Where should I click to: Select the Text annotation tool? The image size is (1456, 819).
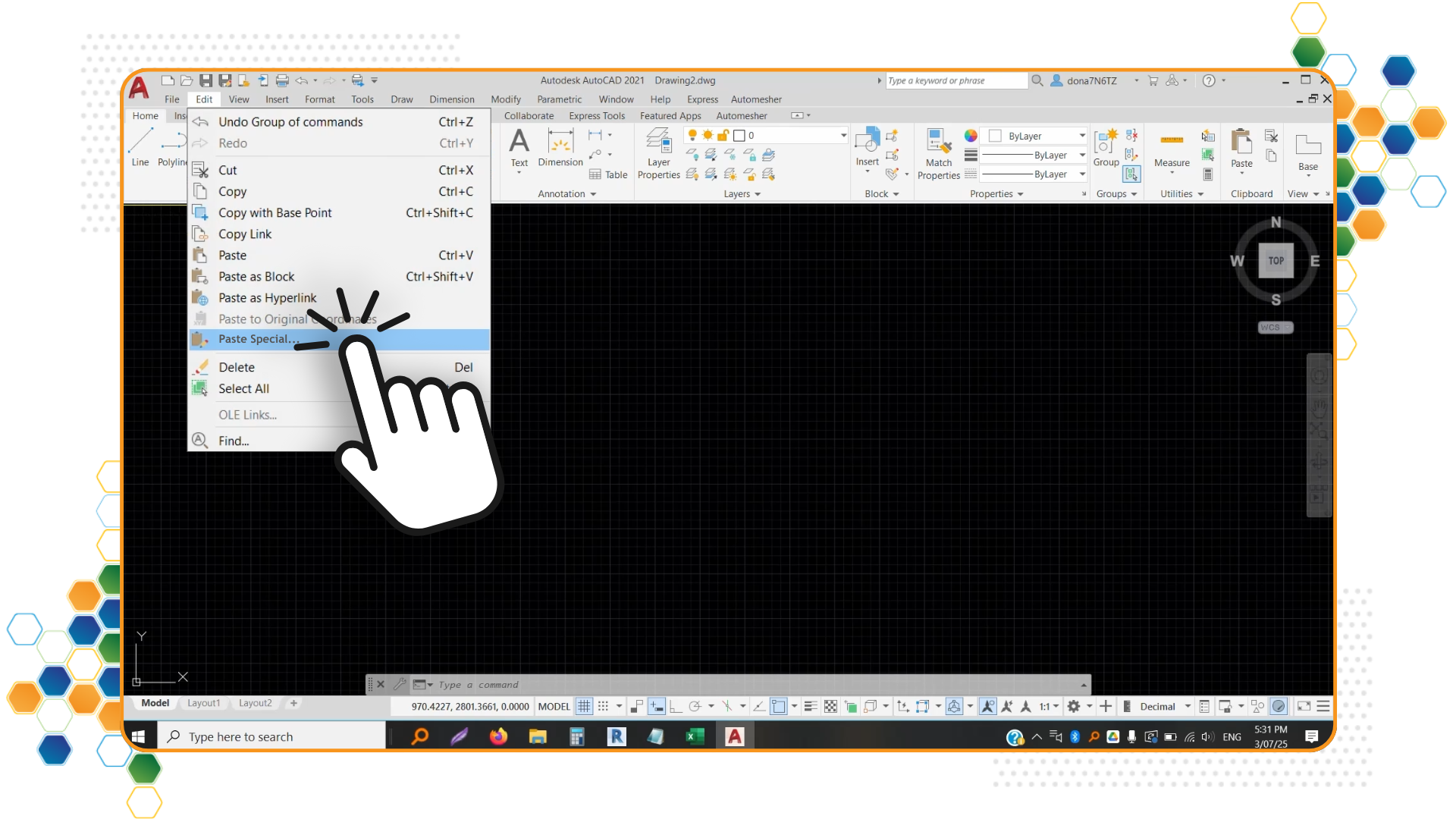(x=519, y=149)
